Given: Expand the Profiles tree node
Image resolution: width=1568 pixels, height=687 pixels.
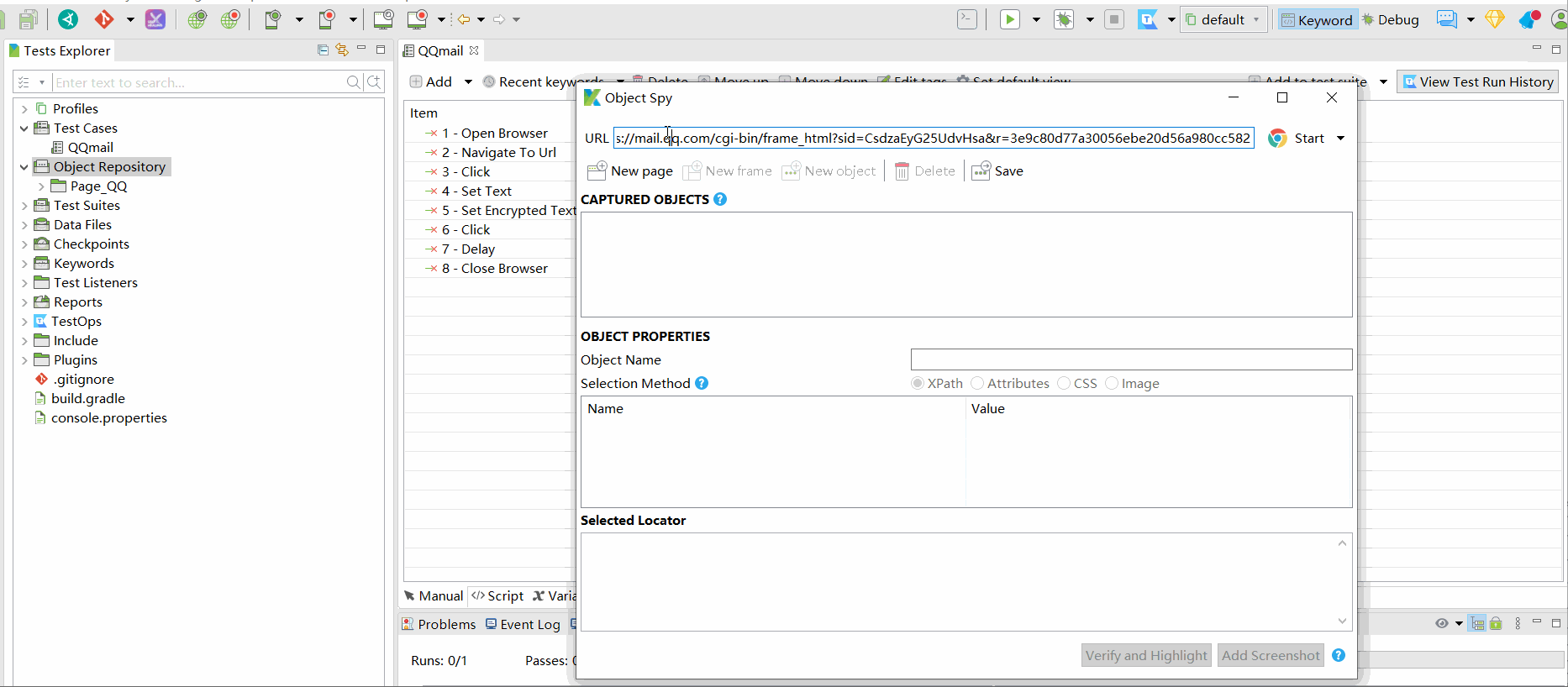Looking at the screenshot, I should point(24,109).
